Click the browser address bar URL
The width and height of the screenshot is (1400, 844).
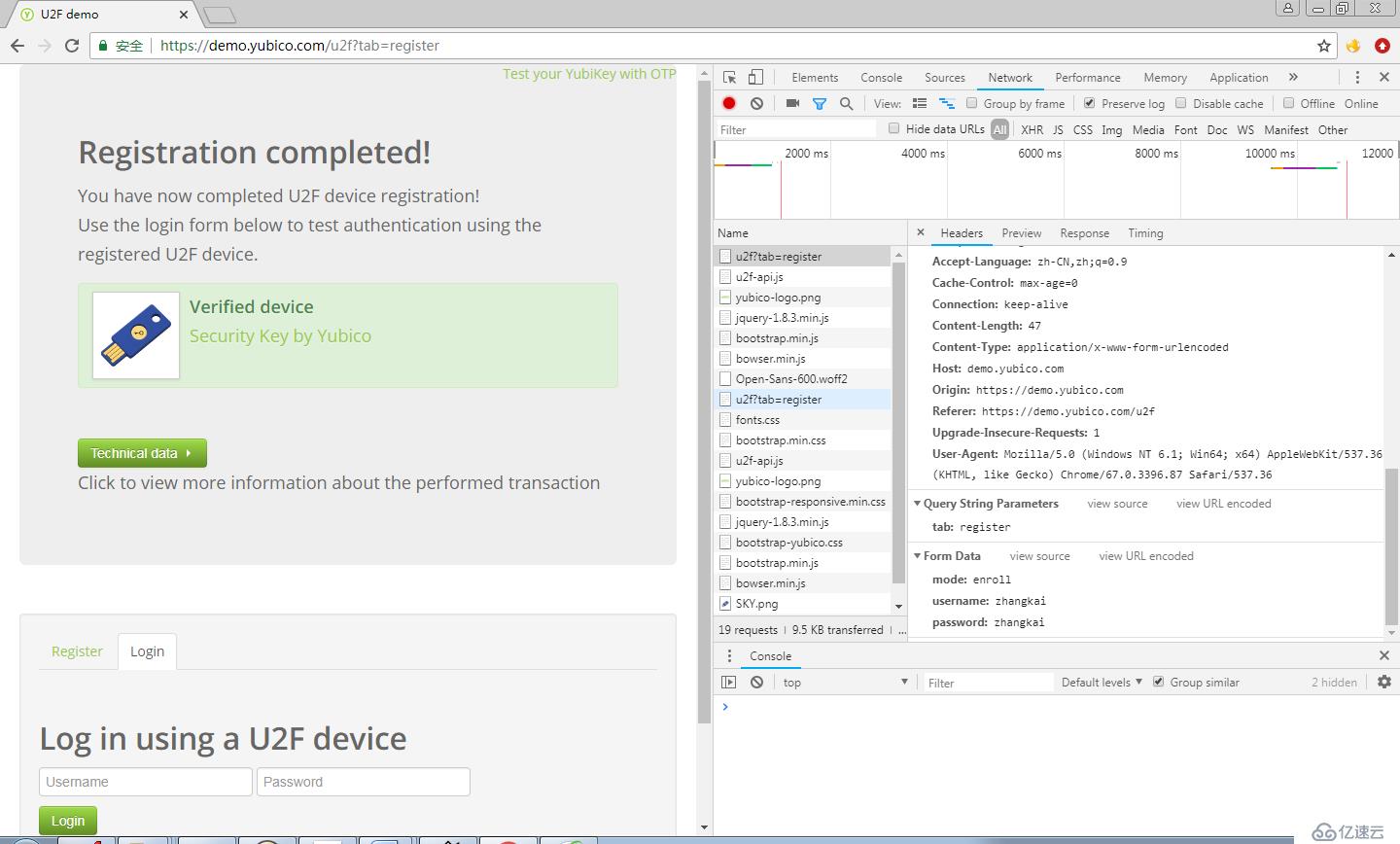coord(299,46)
